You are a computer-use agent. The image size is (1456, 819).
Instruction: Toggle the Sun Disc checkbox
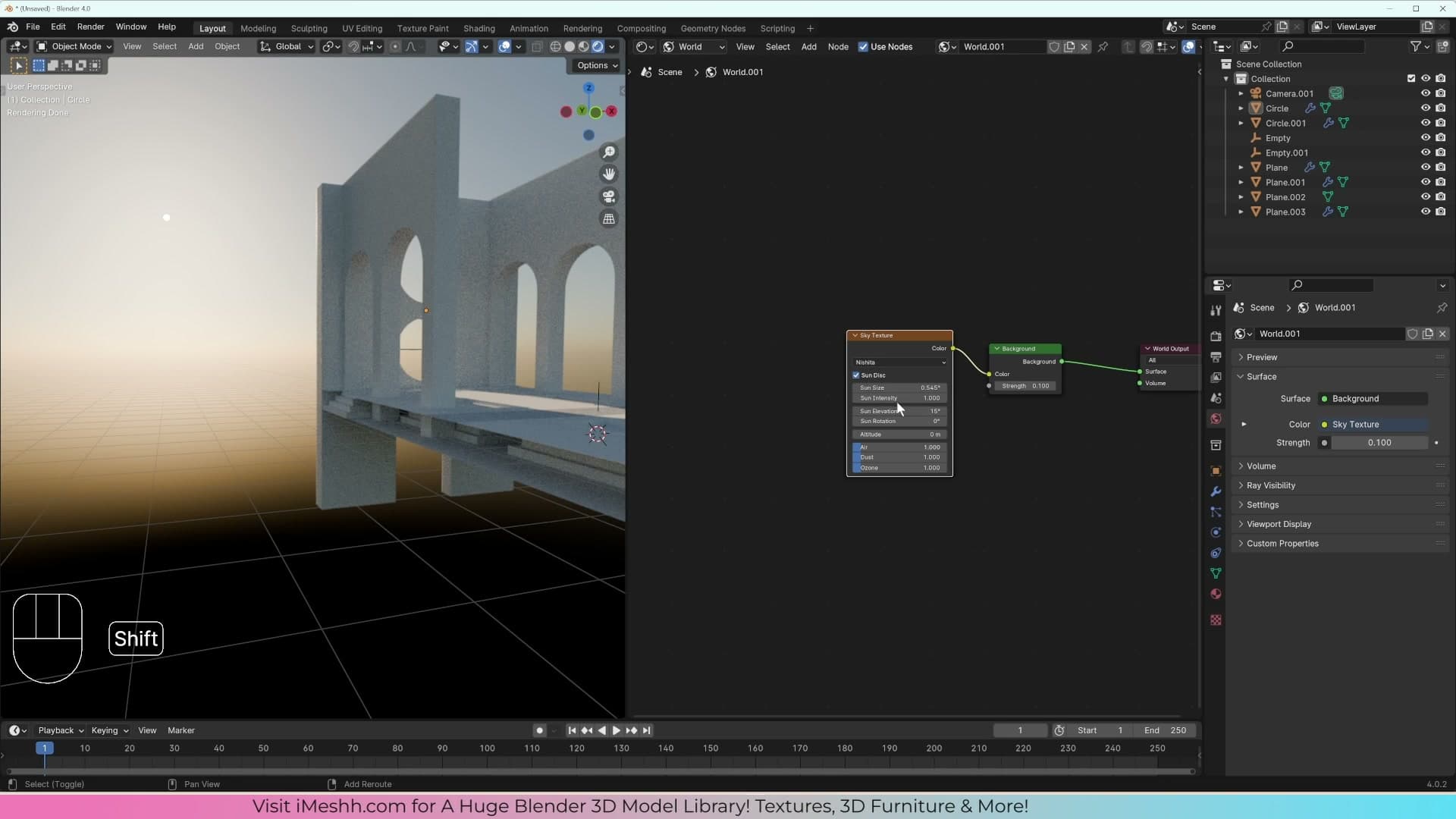[856, 375]
